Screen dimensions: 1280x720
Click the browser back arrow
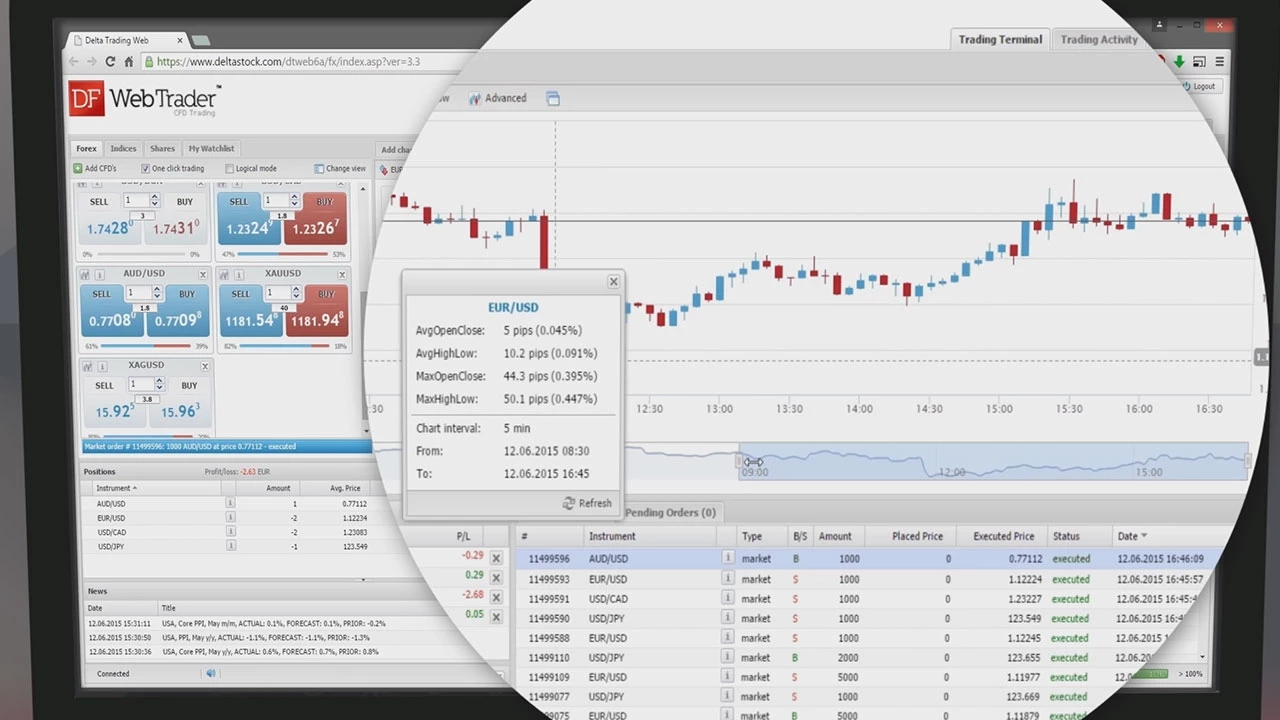tap(73, 62)
